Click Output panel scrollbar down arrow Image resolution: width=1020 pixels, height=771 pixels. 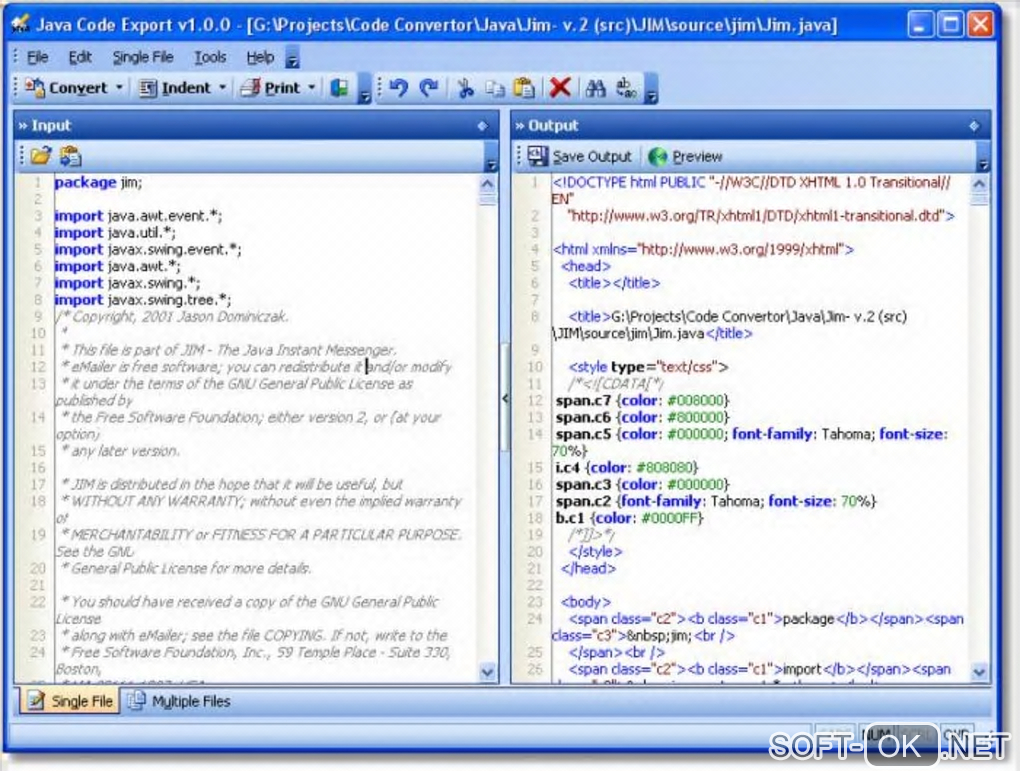978,671
